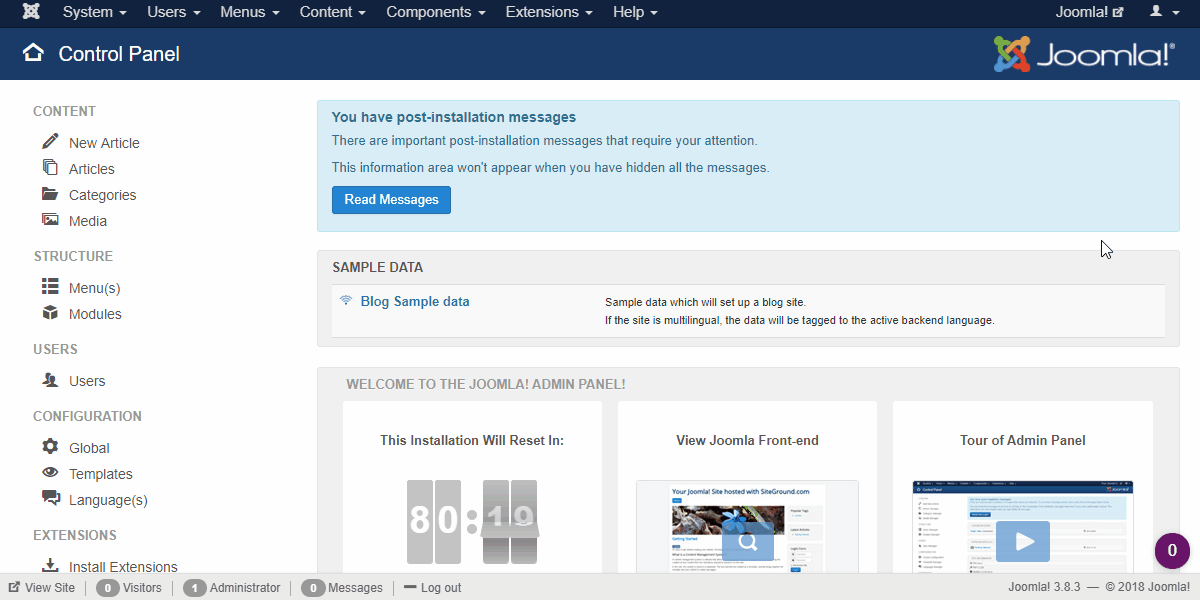Click the Read Messages button

point(391,200)
